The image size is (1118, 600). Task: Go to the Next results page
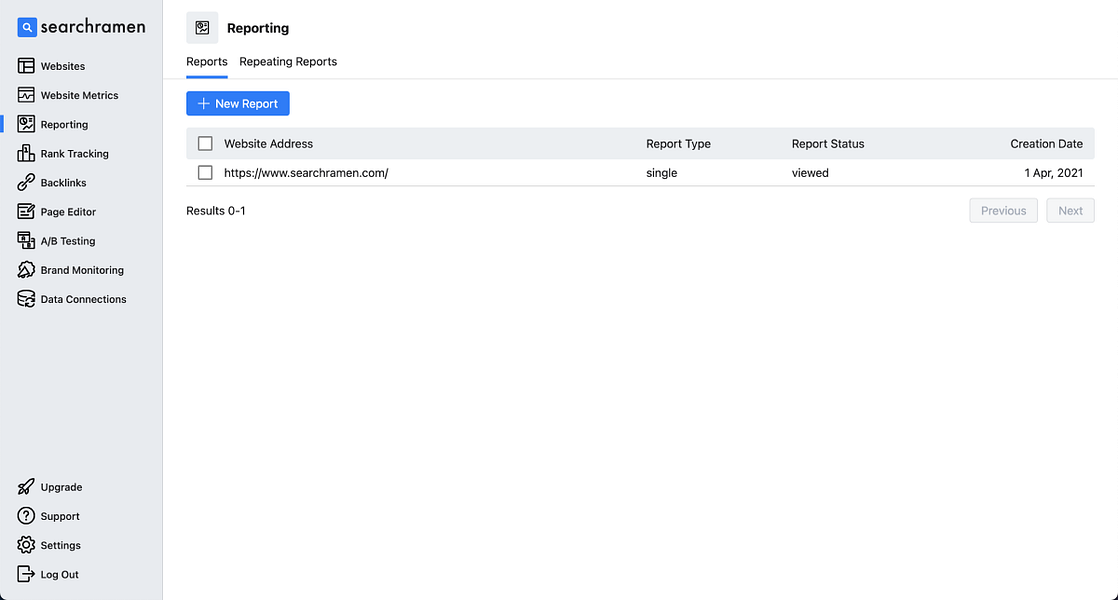1070,210
